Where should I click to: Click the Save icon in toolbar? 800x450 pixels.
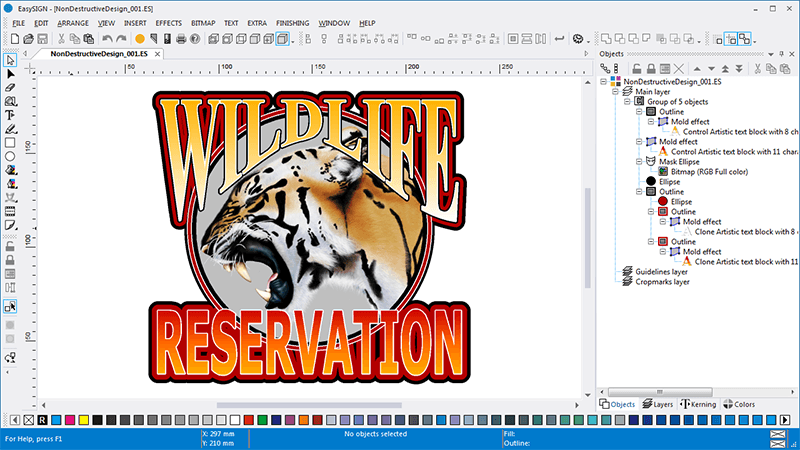[x=44, y=39]
